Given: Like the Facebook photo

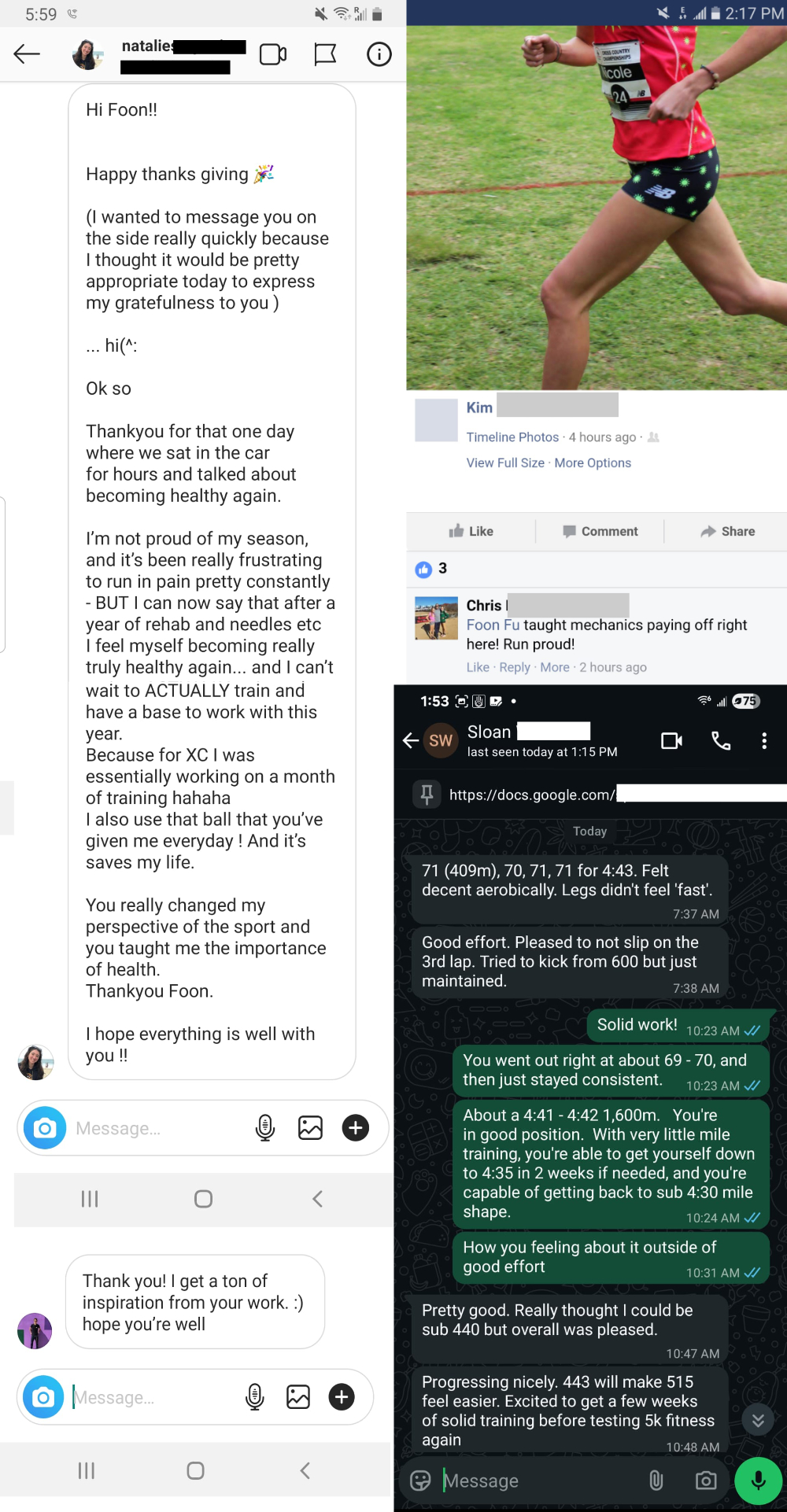Looking at the screenshot, I should point(471,531).
